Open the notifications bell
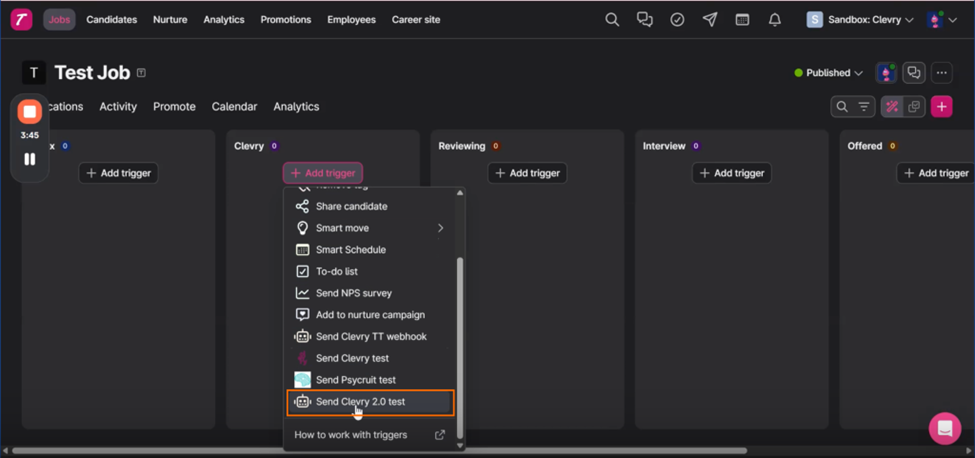 click(775, 20)
